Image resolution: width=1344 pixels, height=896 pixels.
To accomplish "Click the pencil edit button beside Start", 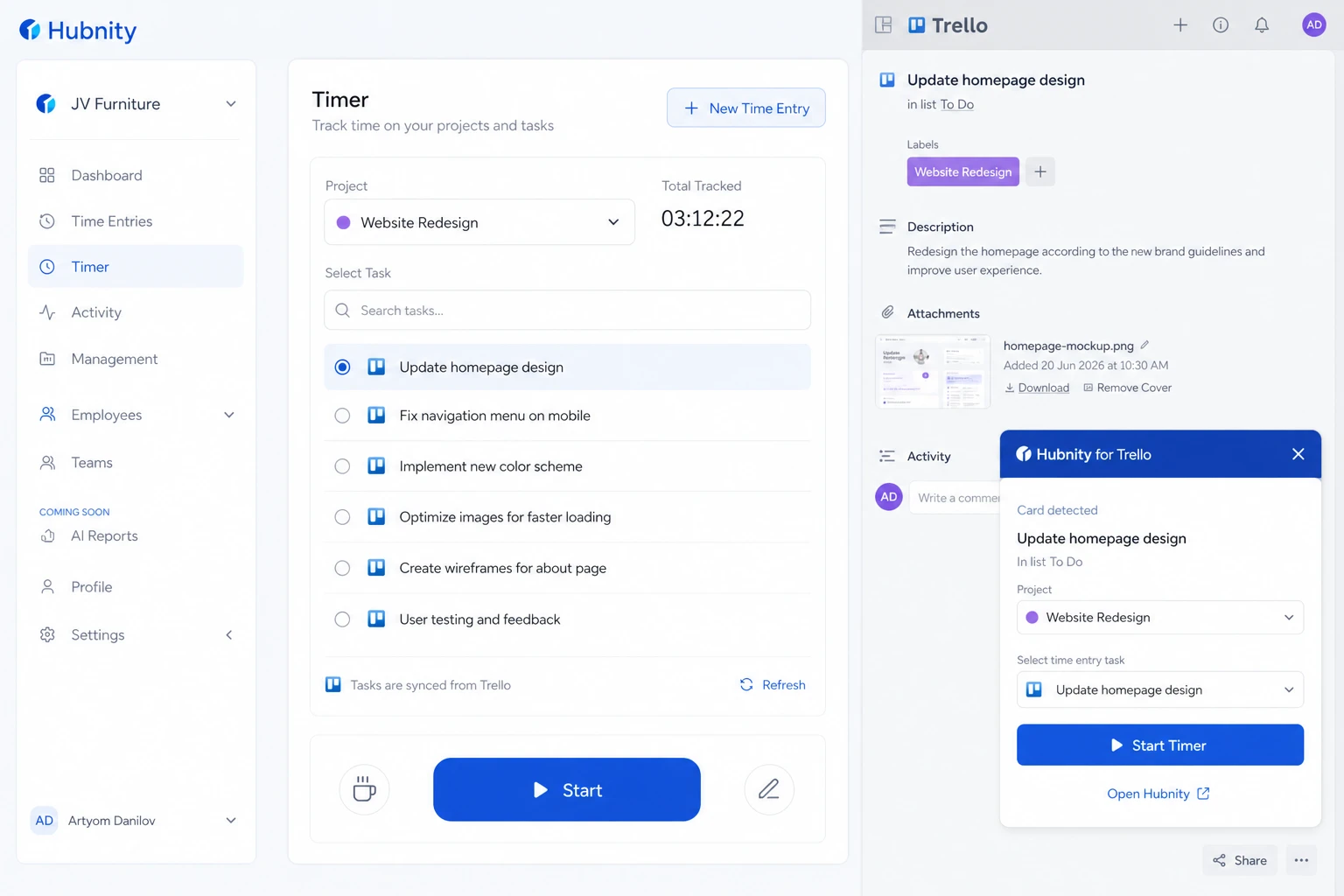I will [769, 789].
